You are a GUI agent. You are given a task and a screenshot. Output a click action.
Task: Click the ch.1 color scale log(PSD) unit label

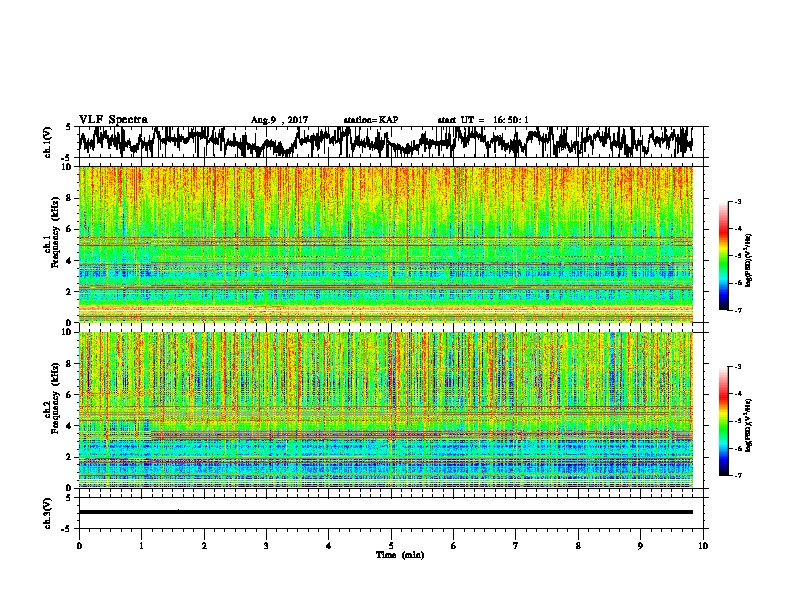click(x=749, y=261)
